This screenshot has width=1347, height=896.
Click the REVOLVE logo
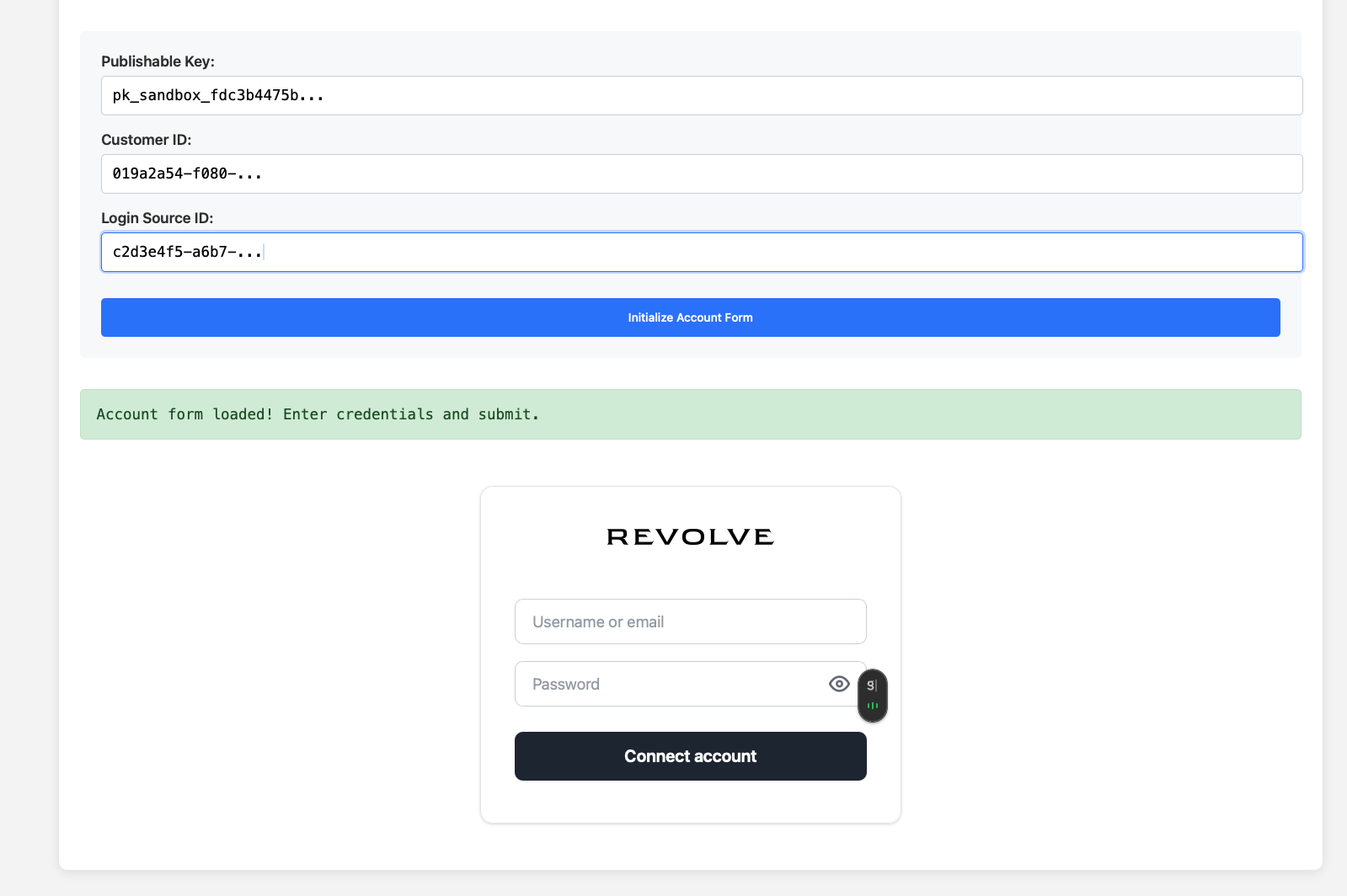tap(690, 537)
